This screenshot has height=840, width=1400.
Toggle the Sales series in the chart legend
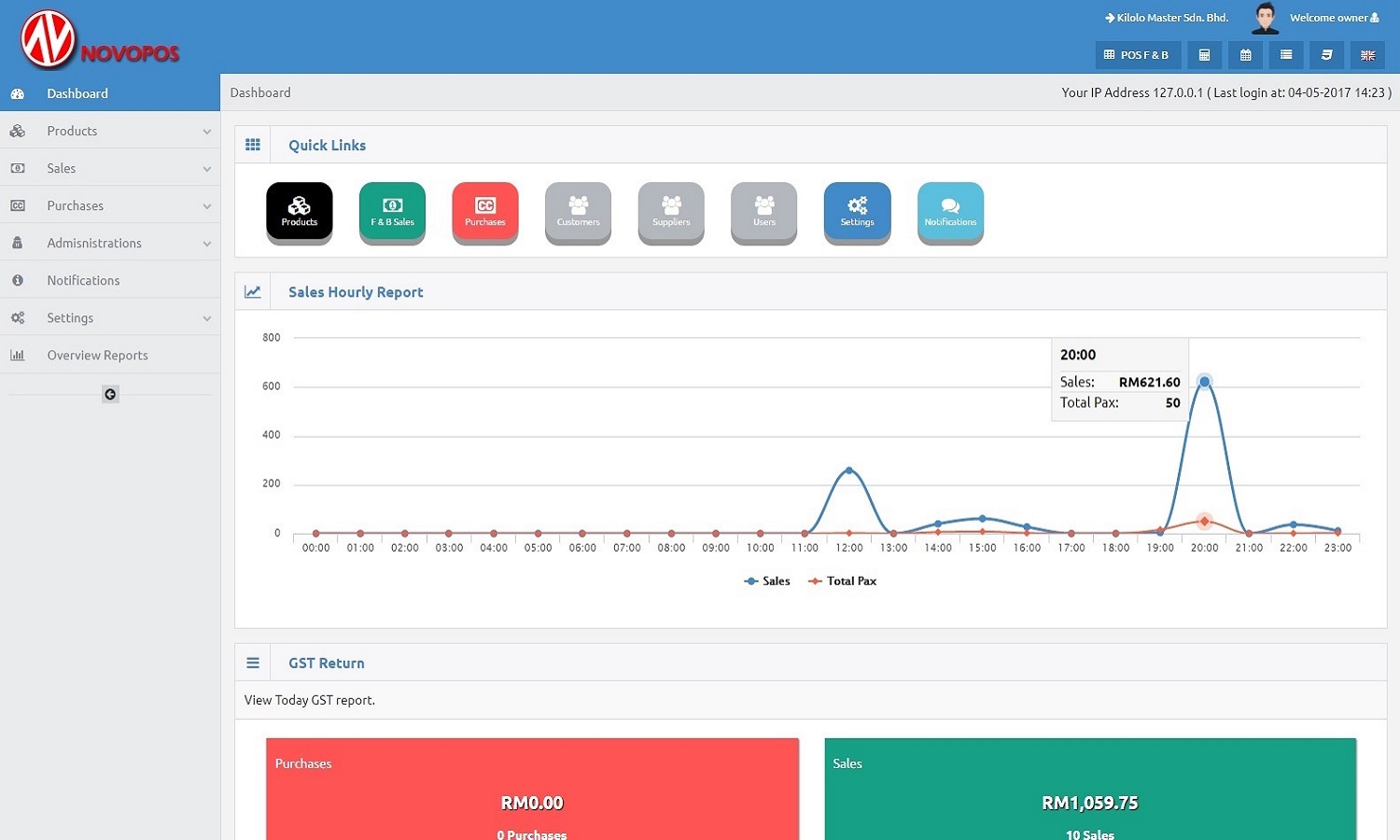pyautogui.click(x=767, y=581)
